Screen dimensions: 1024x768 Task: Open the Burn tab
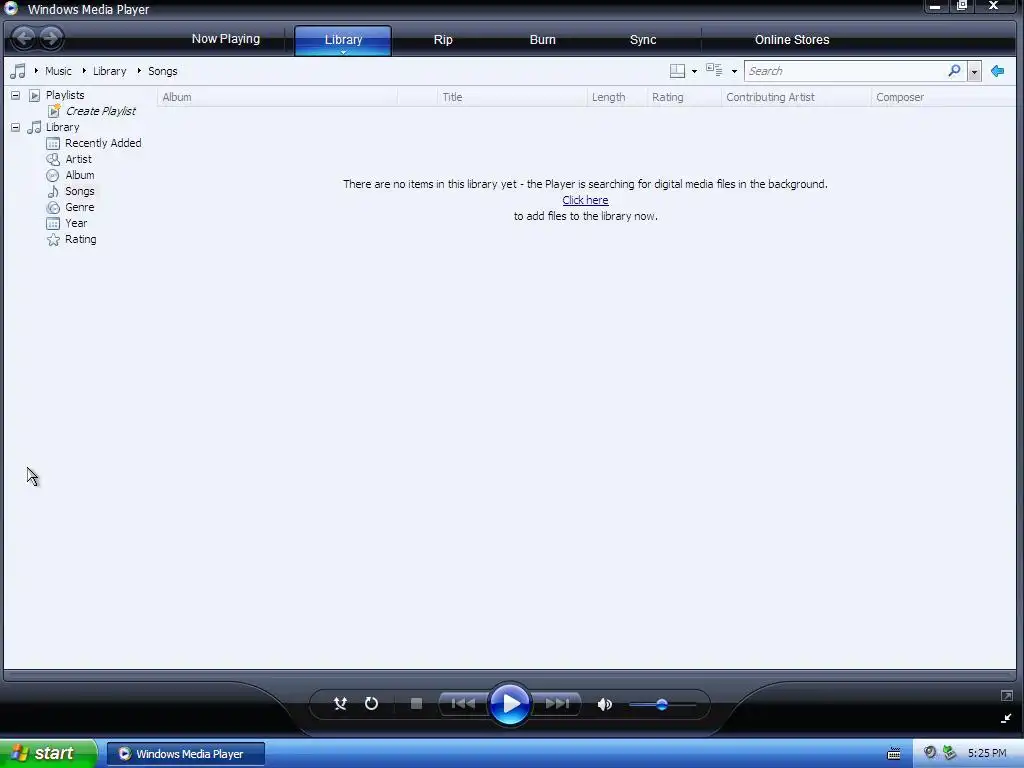tap(542, 39)
